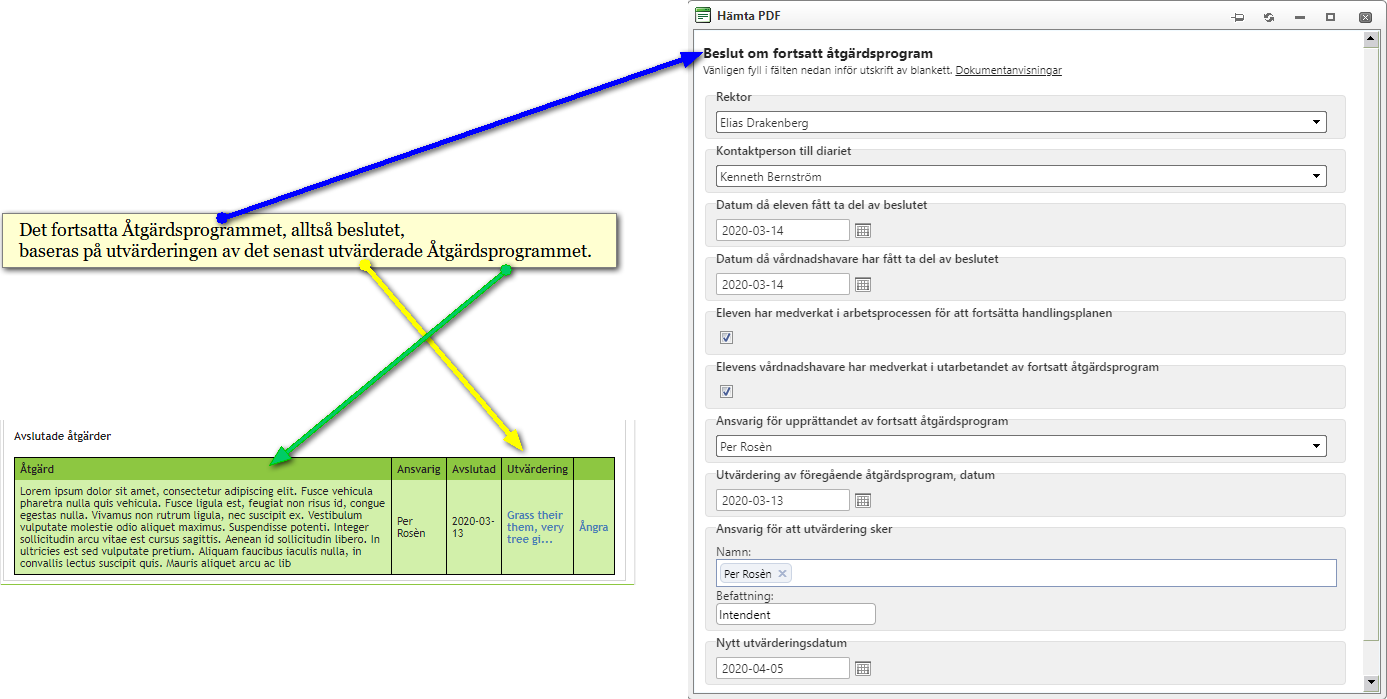Remove Per Rosèn tag from Namn field

782,574
